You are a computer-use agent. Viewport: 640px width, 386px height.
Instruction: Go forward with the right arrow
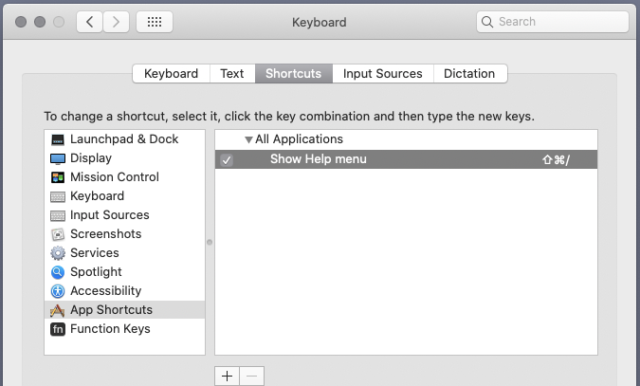point(116,22)
